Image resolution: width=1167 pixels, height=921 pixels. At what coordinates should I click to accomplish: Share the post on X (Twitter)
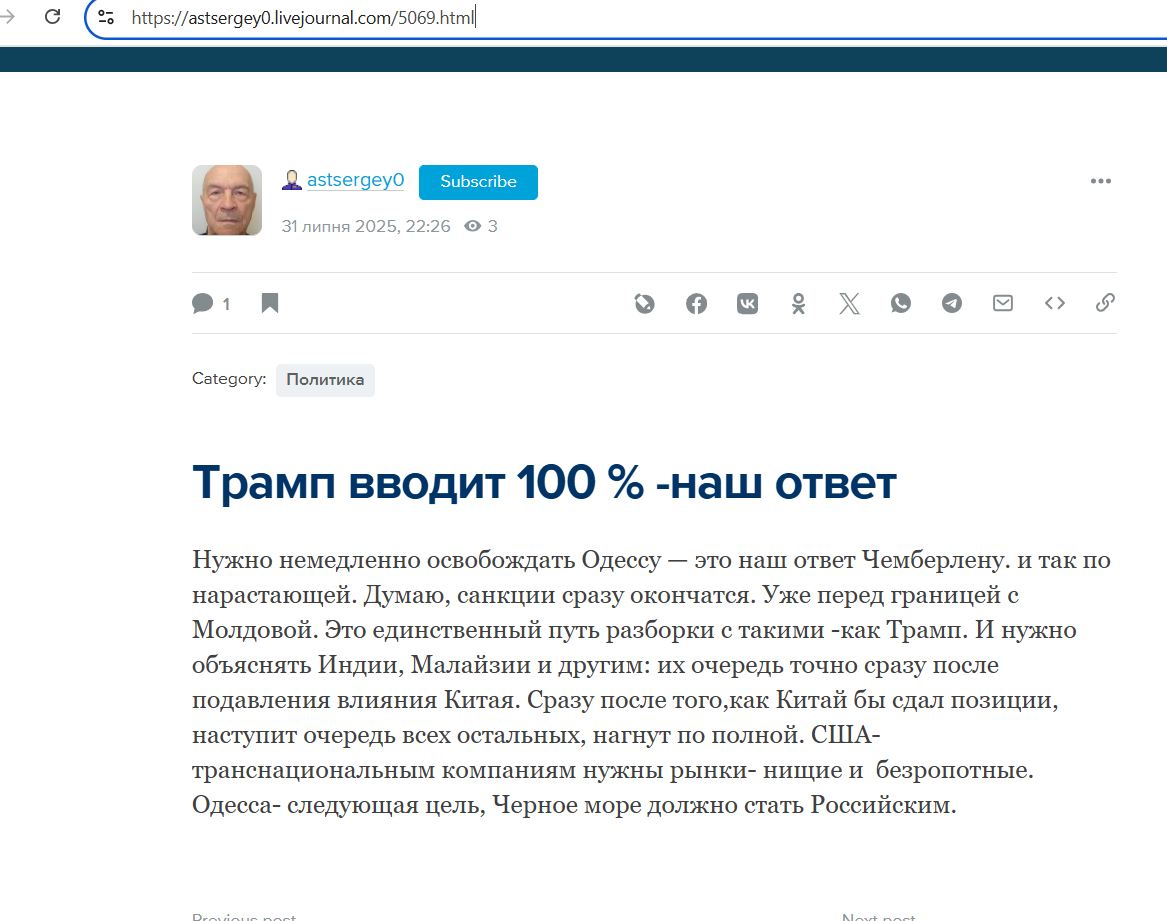[x=849, y=303]
